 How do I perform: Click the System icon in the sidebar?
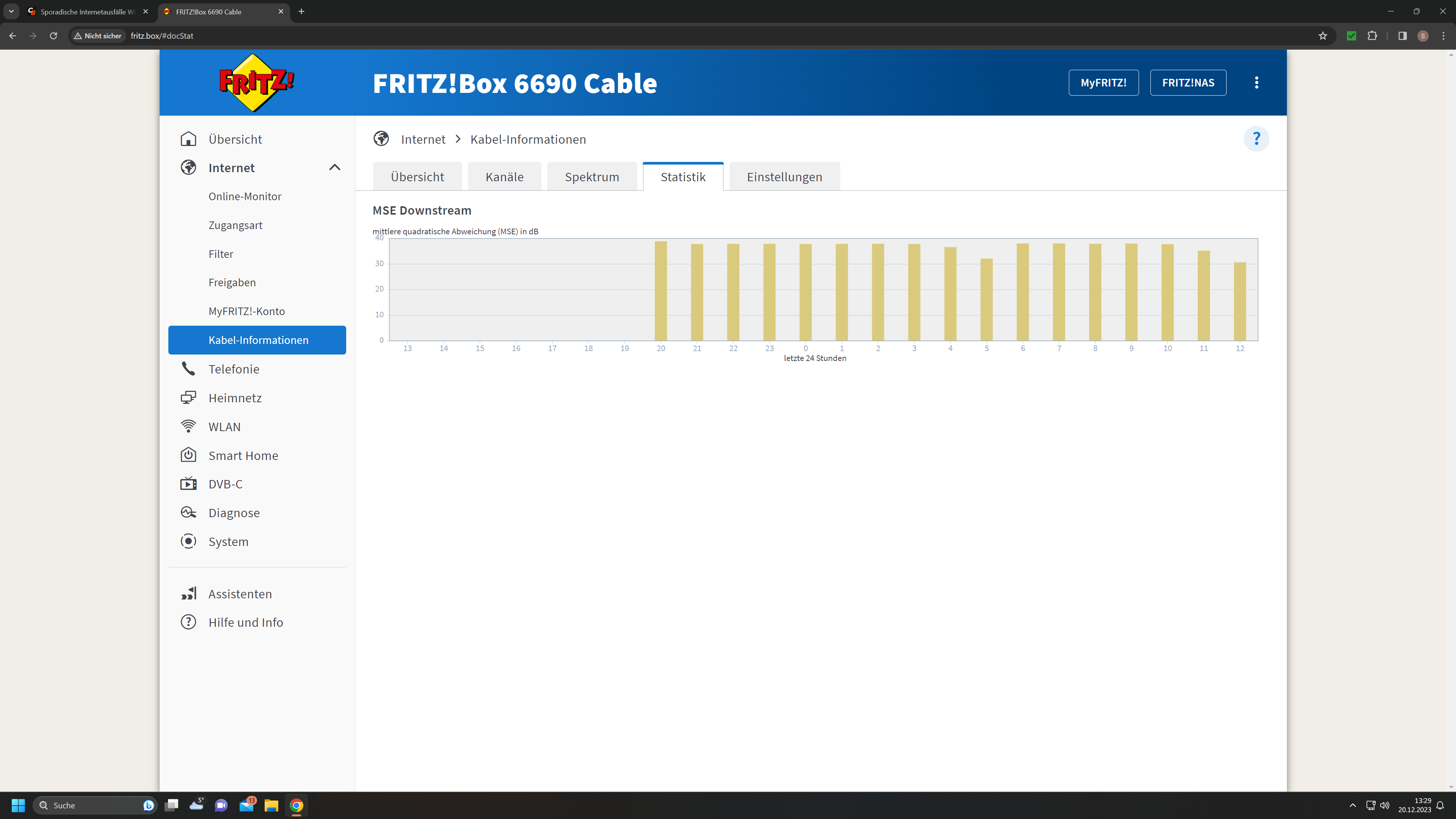pyautogui.click(x=188, y=541)
